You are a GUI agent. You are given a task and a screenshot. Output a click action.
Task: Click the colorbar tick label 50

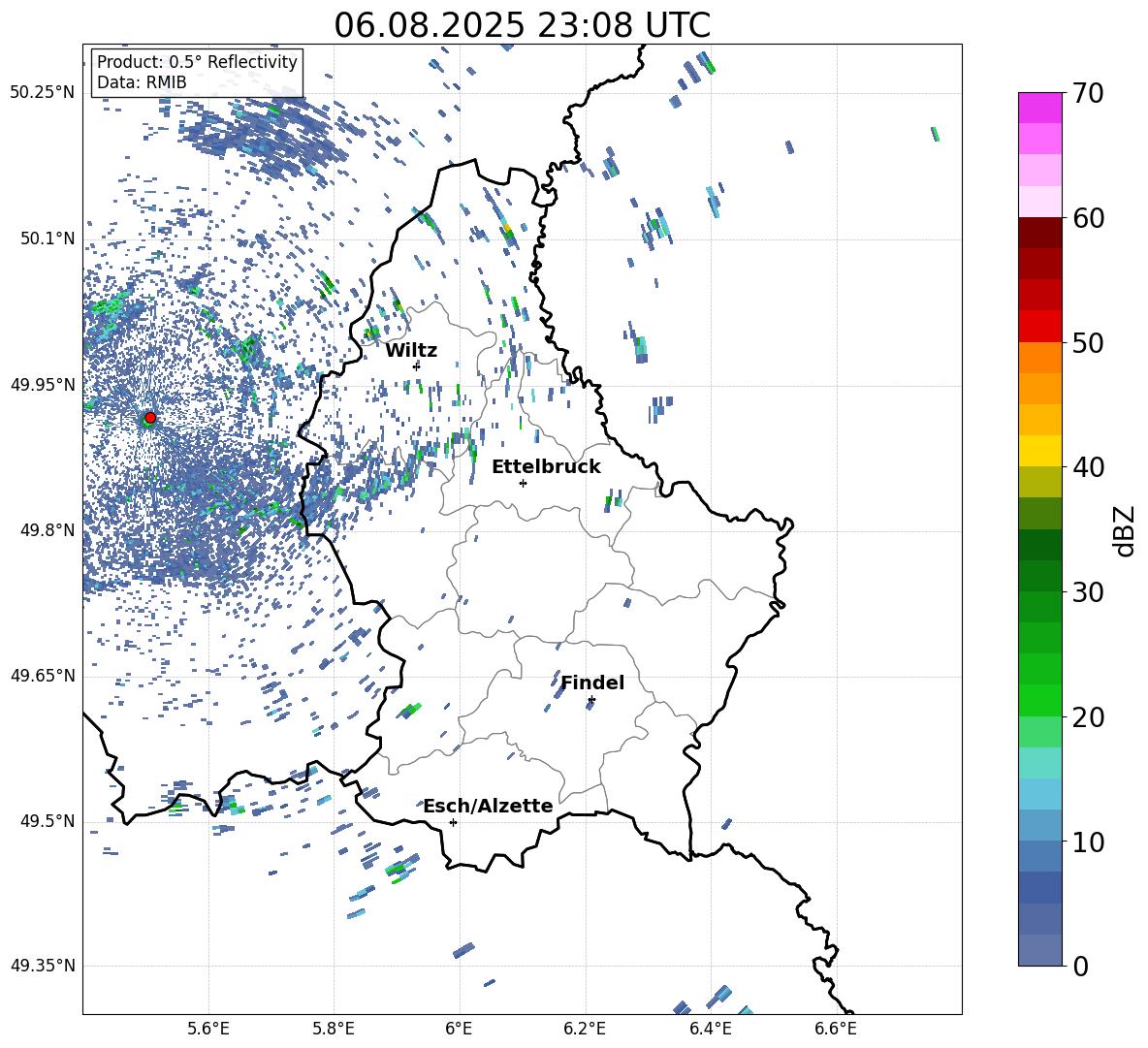[x=1088, y=343]
